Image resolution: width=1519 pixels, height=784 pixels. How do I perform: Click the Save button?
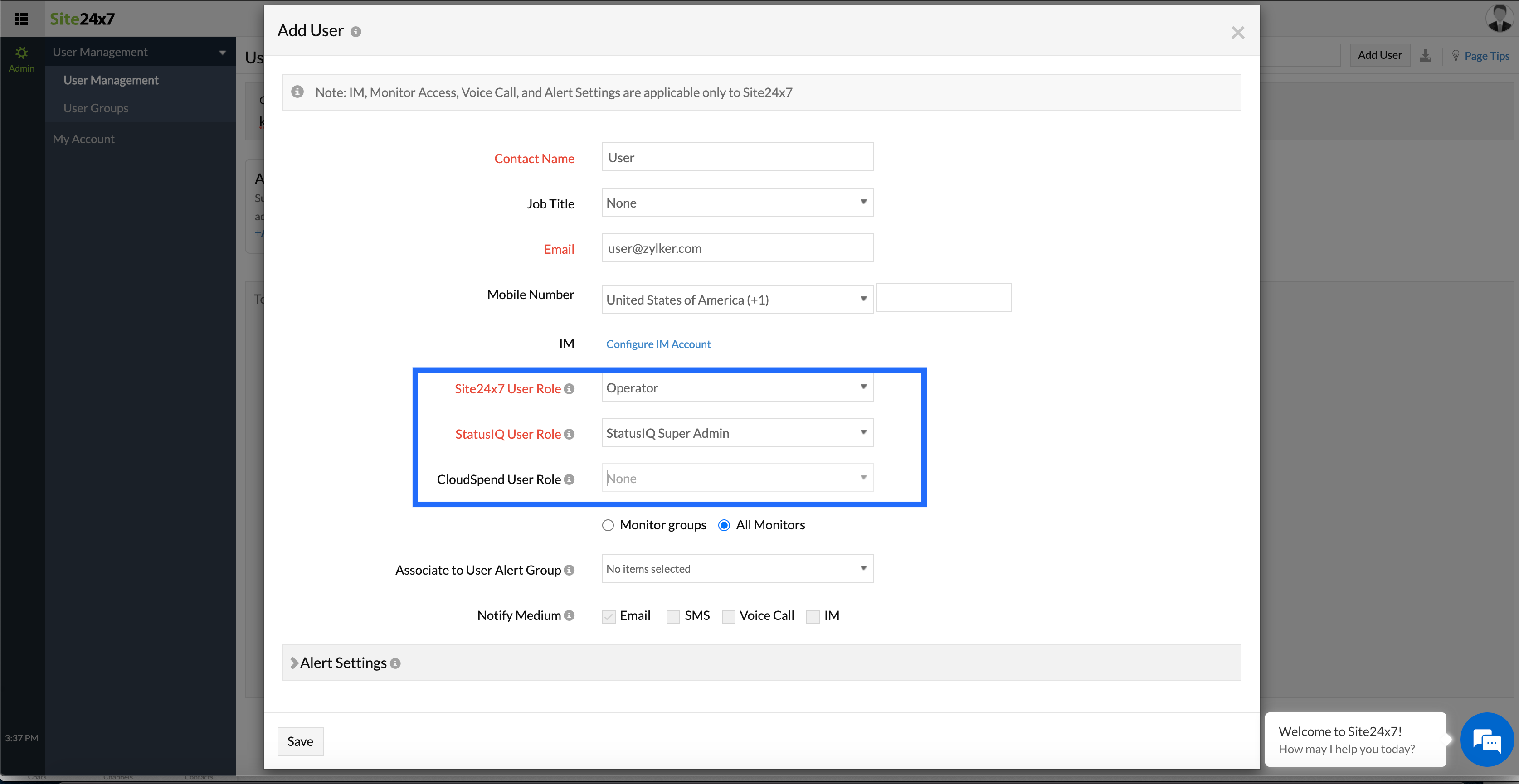pyautogui.click(x=300, y=741)
